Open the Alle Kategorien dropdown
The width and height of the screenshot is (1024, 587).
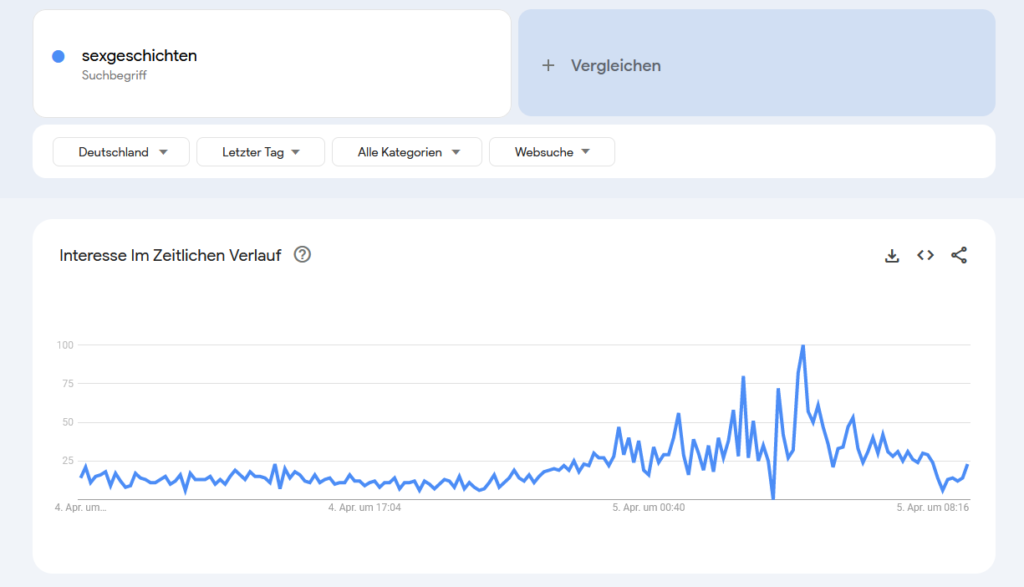[407, 152]
